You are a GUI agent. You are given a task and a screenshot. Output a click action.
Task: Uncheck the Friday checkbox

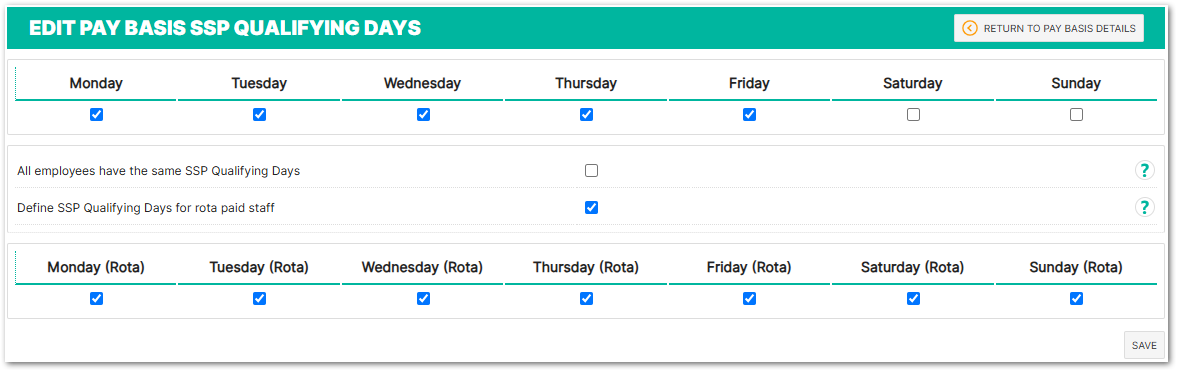[x=749, y=115]
